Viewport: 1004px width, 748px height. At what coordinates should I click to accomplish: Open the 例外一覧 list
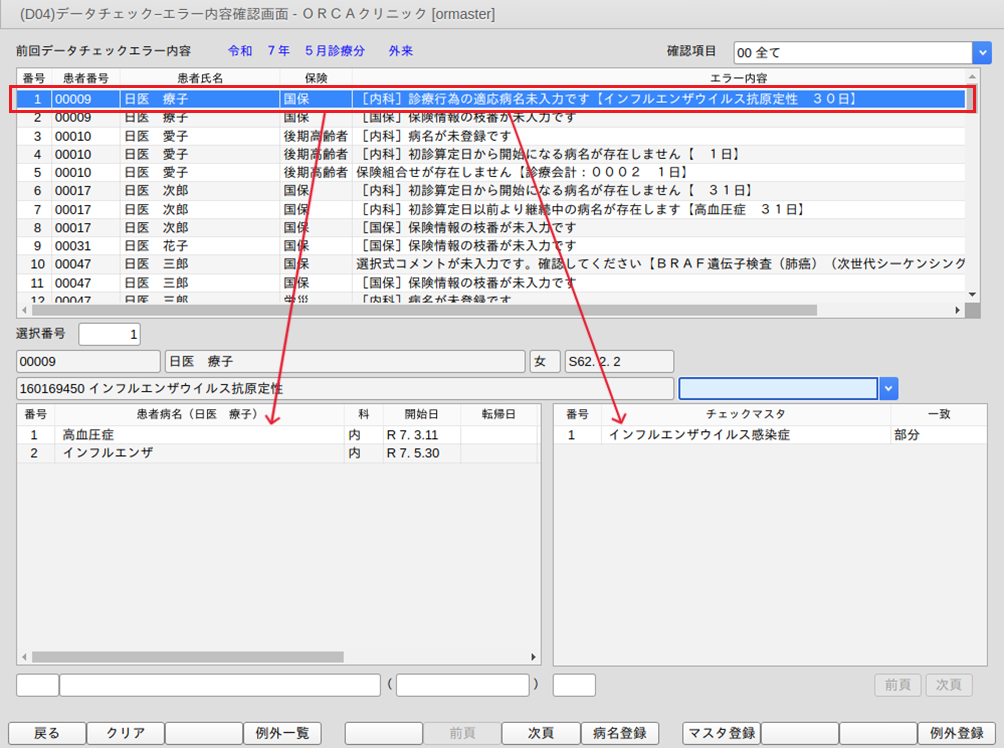(x=281, y=733)
